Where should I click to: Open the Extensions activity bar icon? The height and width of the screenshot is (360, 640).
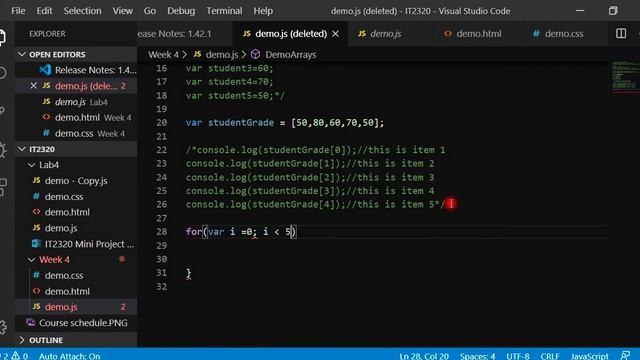(x=2, y=187)
